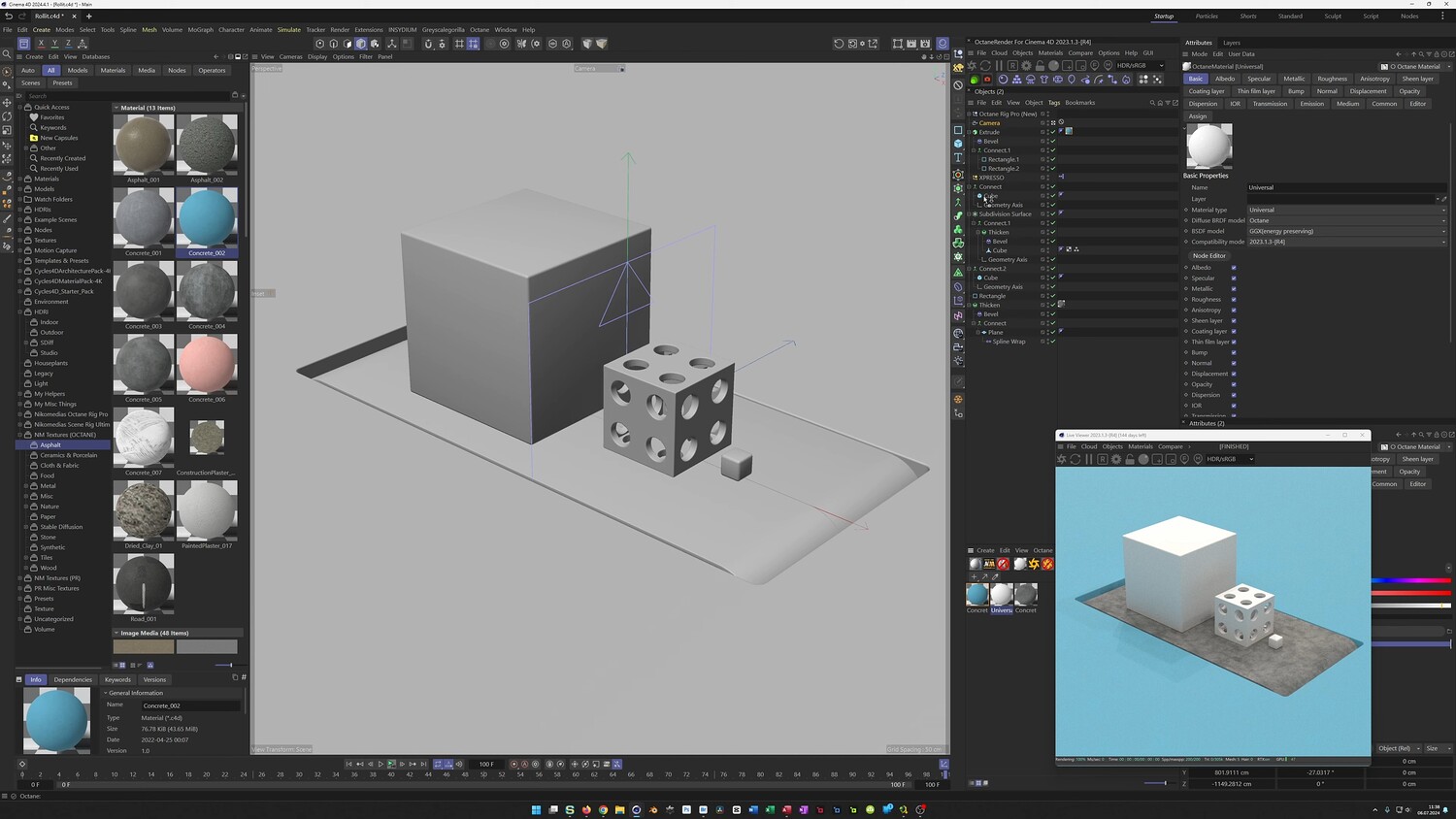
Task: Toggle the Roughness checkbox
Action: point(1234,299)
